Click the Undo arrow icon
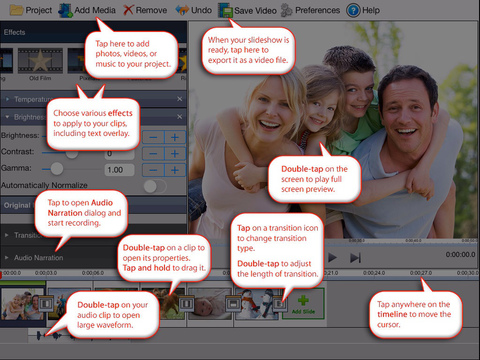Image resolution: width=480 pixels, height=360 pixels. pyautogui.click(x=182, y=10)
